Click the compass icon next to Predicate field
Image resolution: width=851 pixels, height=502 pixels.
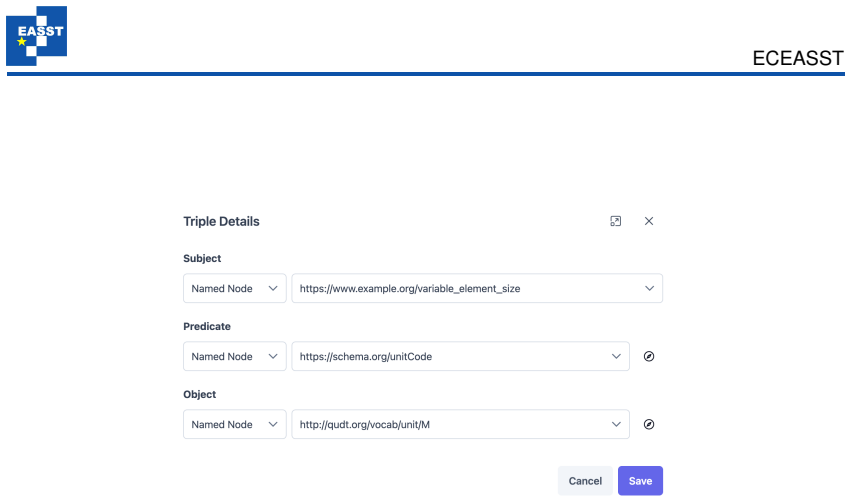click(x=649, y=357)
